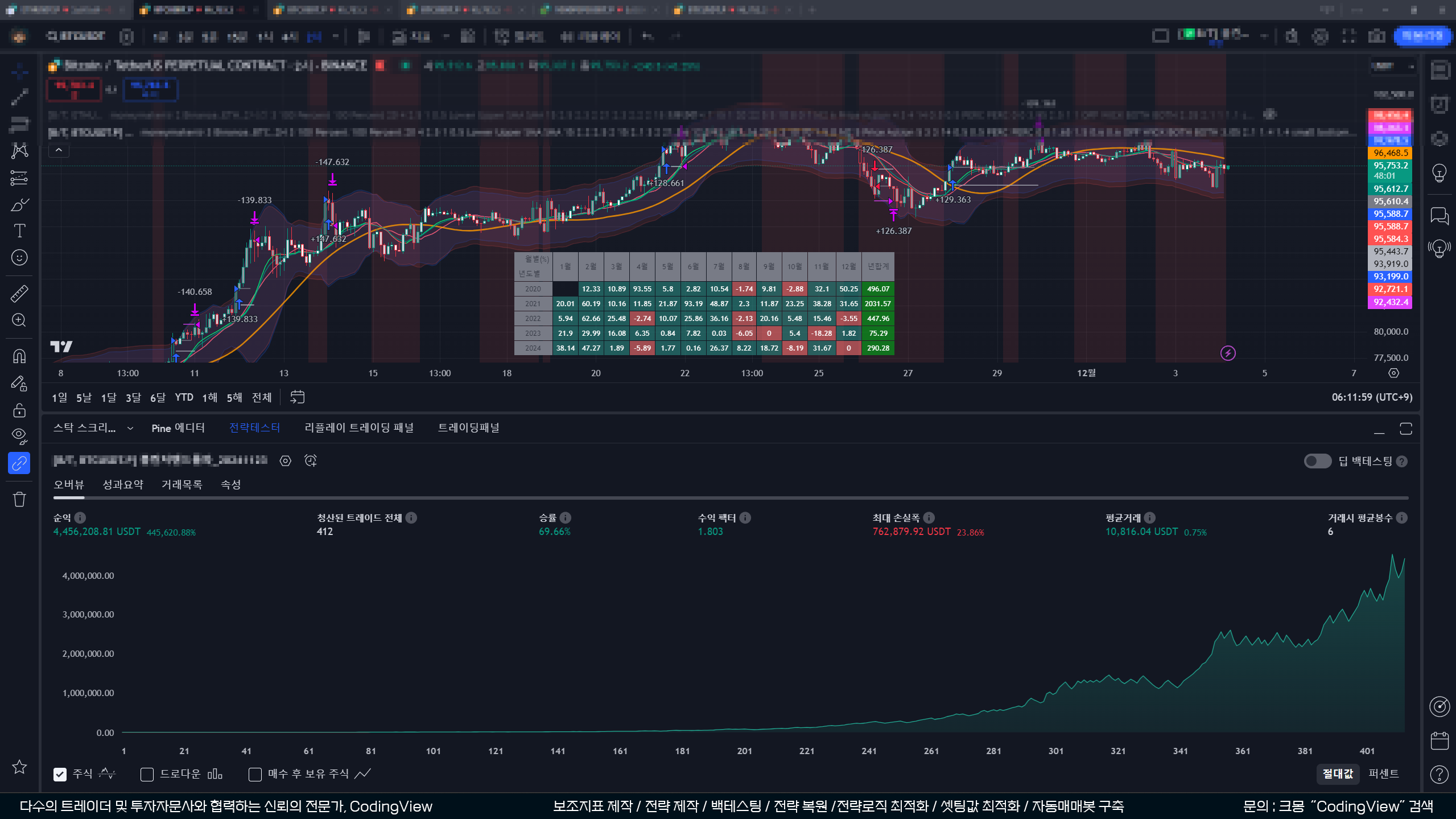Enable the 드로다운 checkbox

(147, 774)
